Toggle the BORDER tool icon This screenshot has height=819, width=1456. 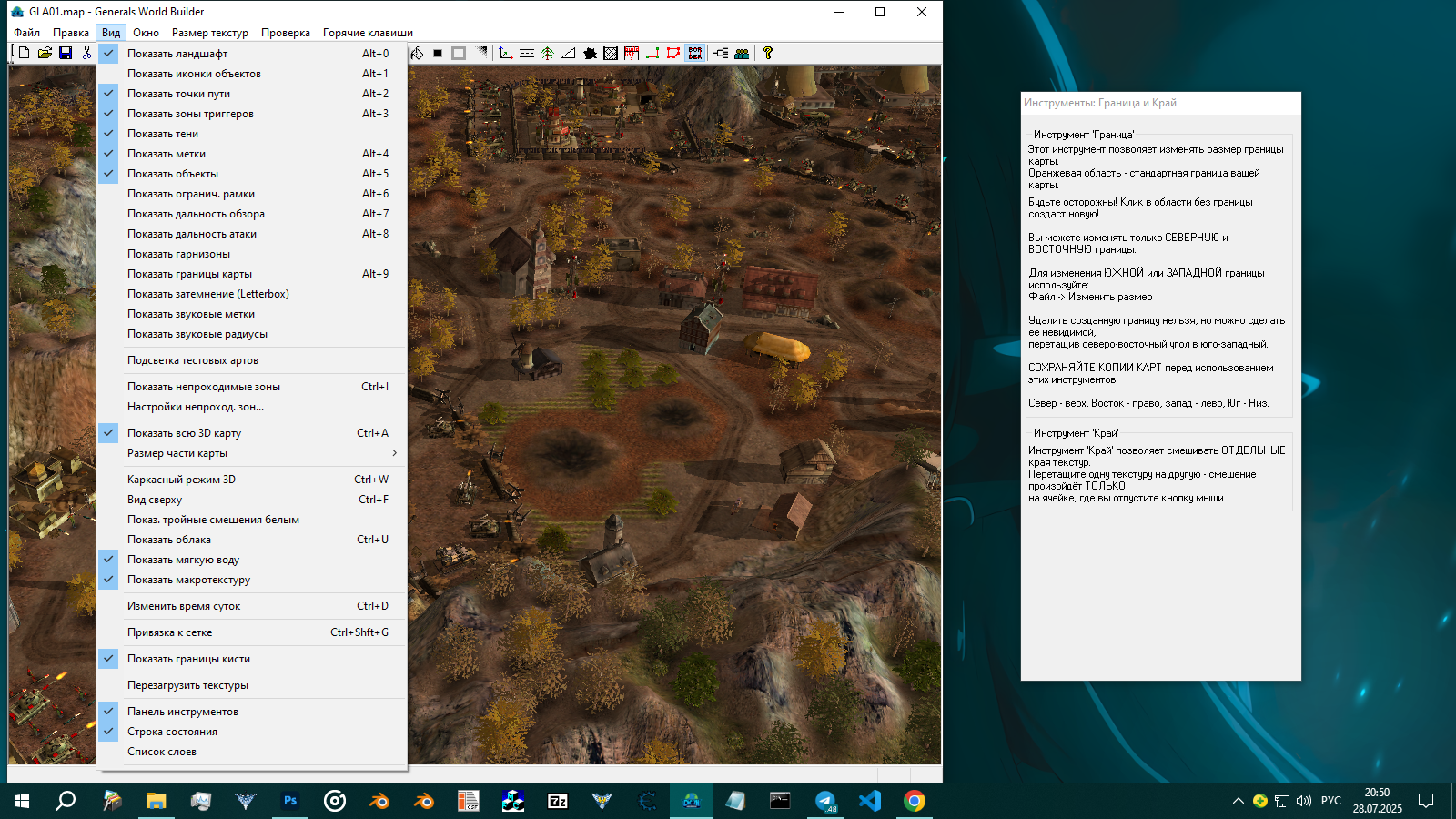695,53
